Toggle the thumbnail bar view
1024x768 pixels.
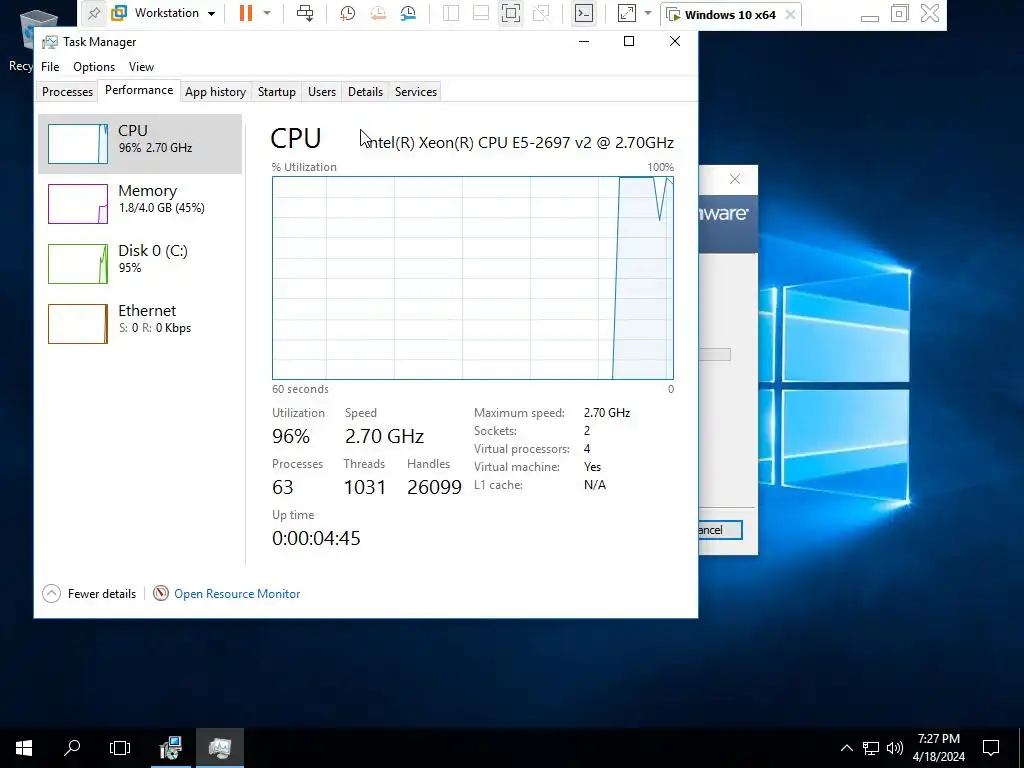point(481,13)
